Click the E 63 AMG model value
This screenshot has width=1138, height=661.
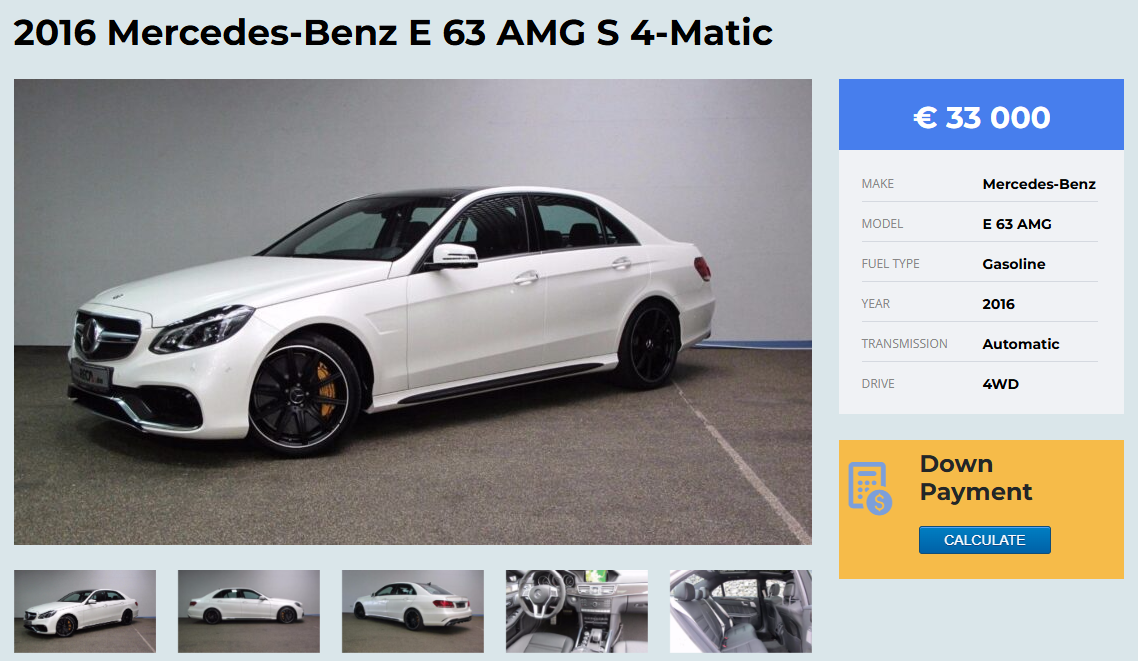[1017, 224]
